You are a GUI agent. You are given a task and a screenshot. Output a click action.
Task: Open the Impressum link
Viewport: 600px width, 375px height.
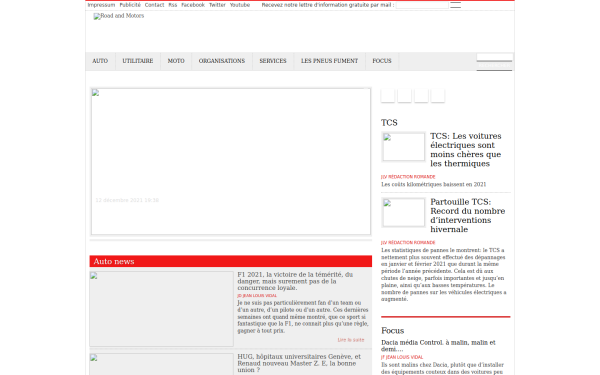coord(101,5)
